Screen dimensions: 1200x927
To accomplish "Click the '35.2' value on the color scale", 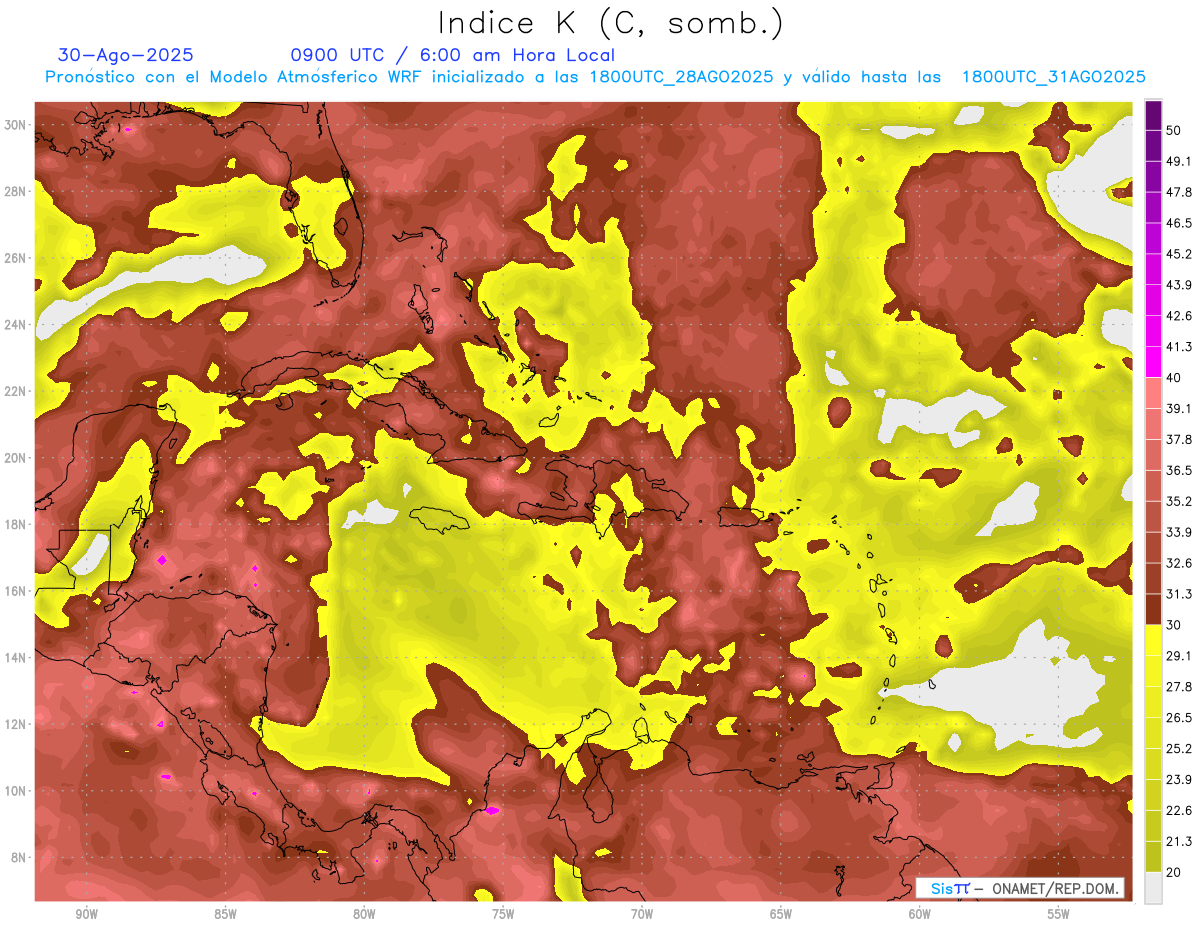I will coord(1179,501).
